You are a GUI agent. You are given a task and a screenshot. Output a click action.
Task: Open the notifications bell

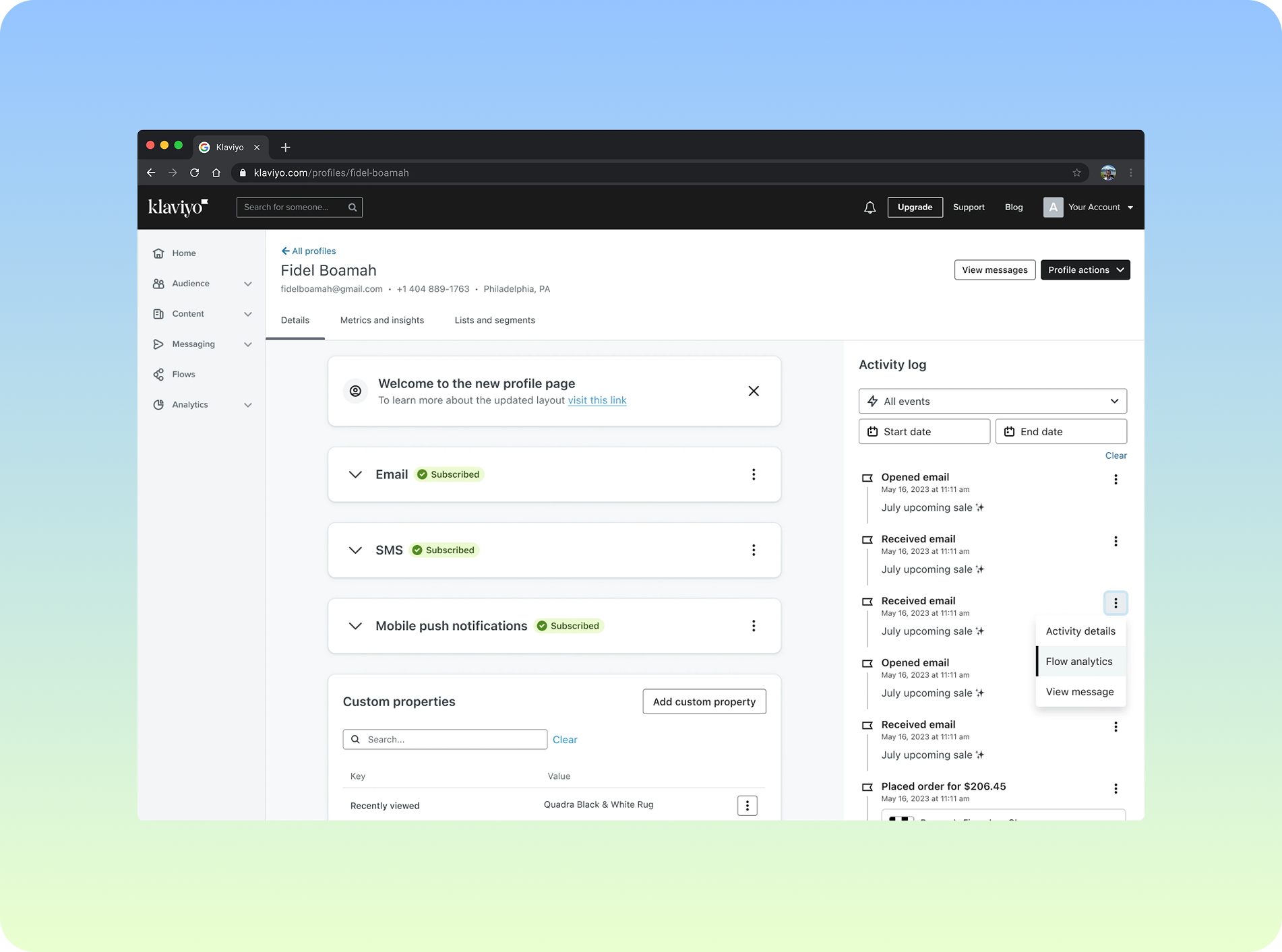869,207
